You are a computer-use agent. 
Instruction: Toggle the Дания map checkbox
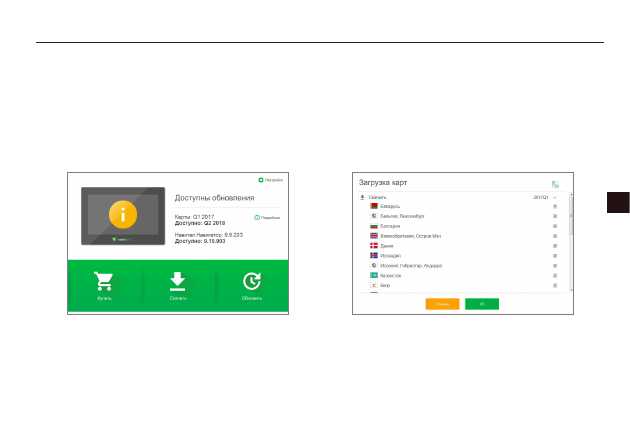555,246
